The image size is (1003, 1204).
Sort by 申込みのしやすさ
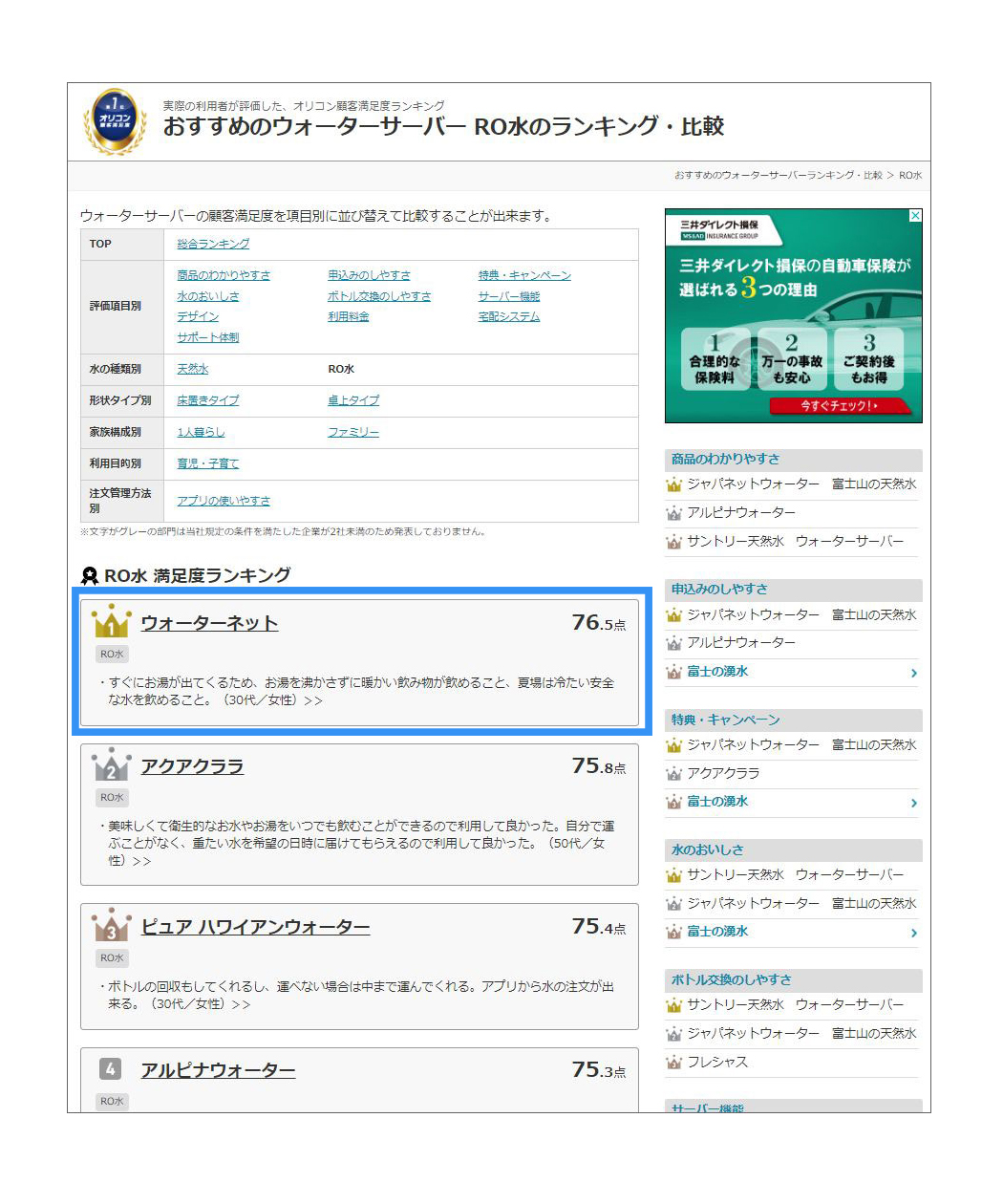click(x=369, y=275)
